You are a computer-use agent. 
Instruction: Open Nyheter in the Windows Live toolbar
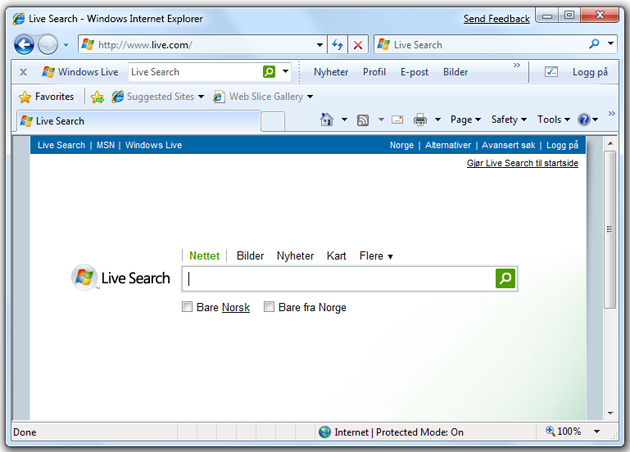[x=331, y=72]
